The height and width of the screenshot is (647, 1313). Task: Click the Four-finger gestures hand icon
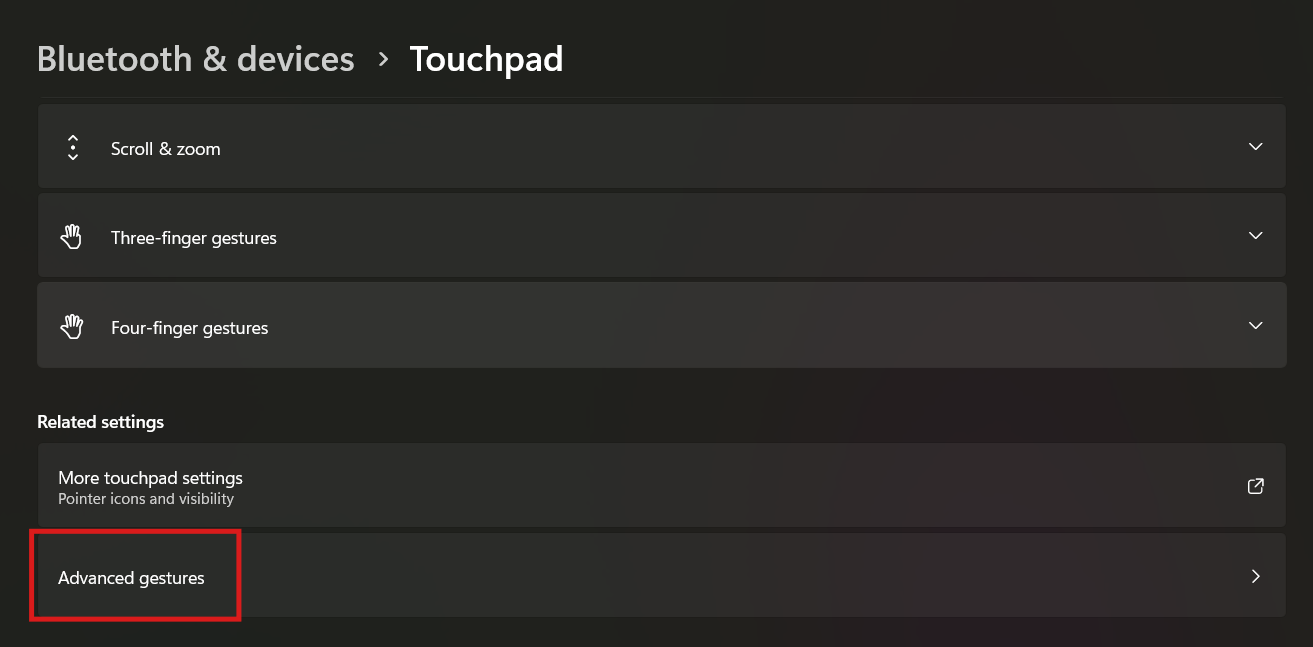point(71,325)
